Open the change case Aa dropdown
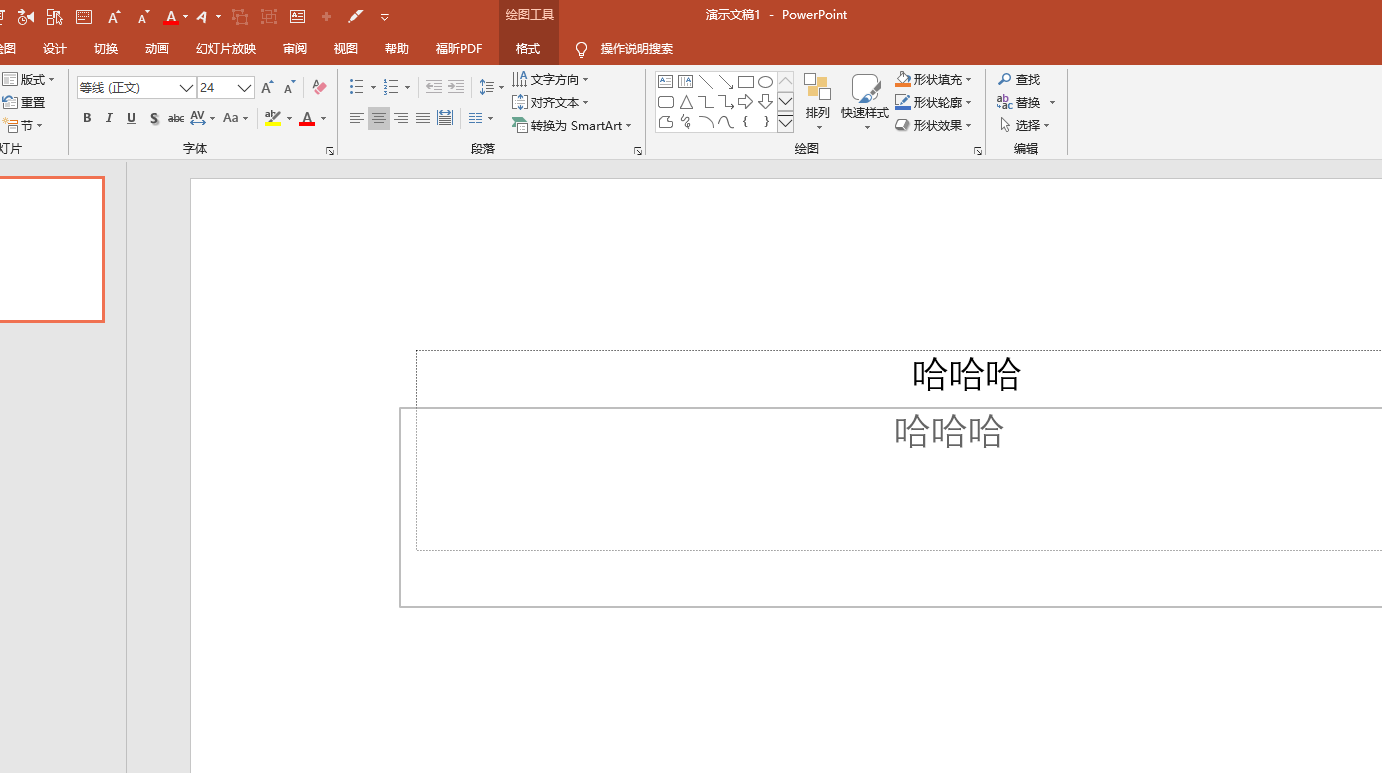 (235, 118)
